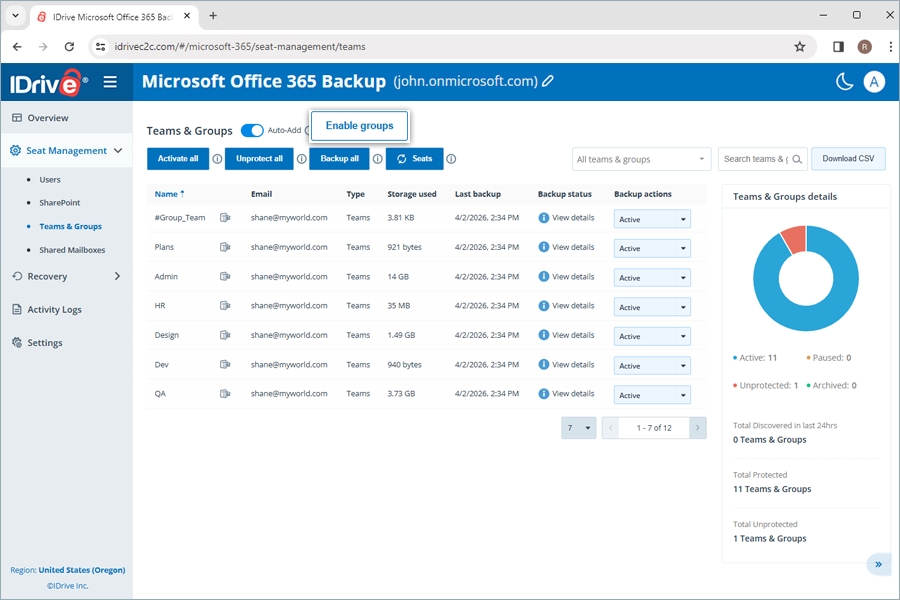The image size is (900, 600).
Task: Click the hamburger menu icon beside IDrive logo
Action: pos(110,82)
